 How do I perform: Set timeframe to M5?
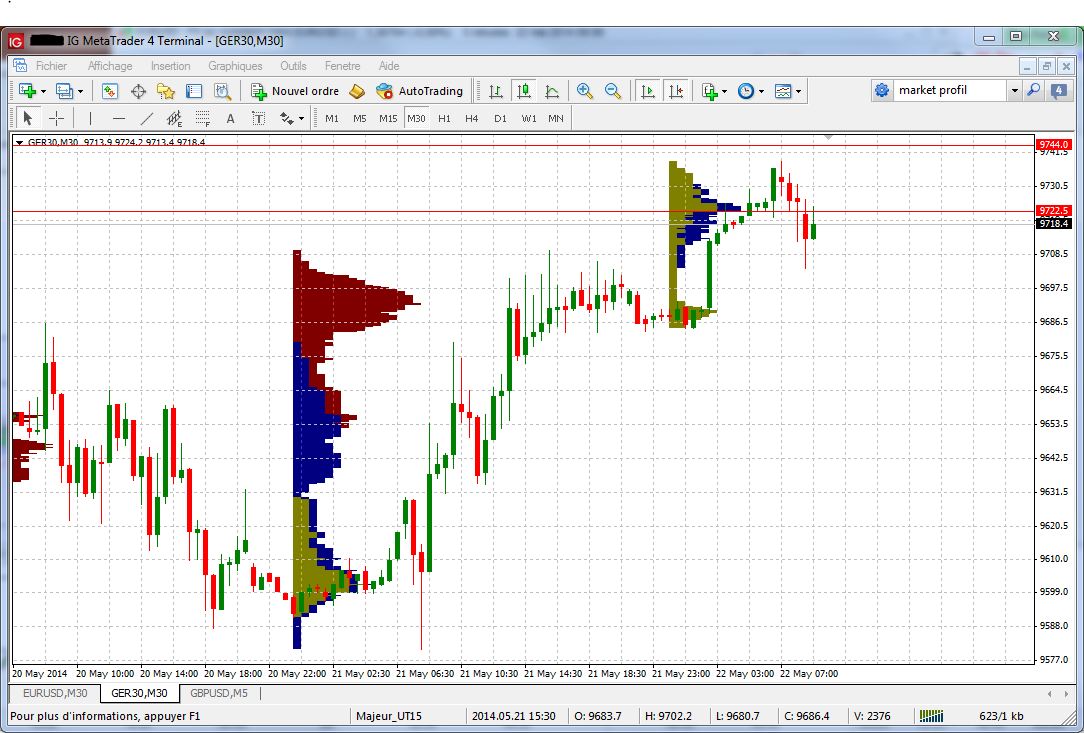[x=359, y=118]
